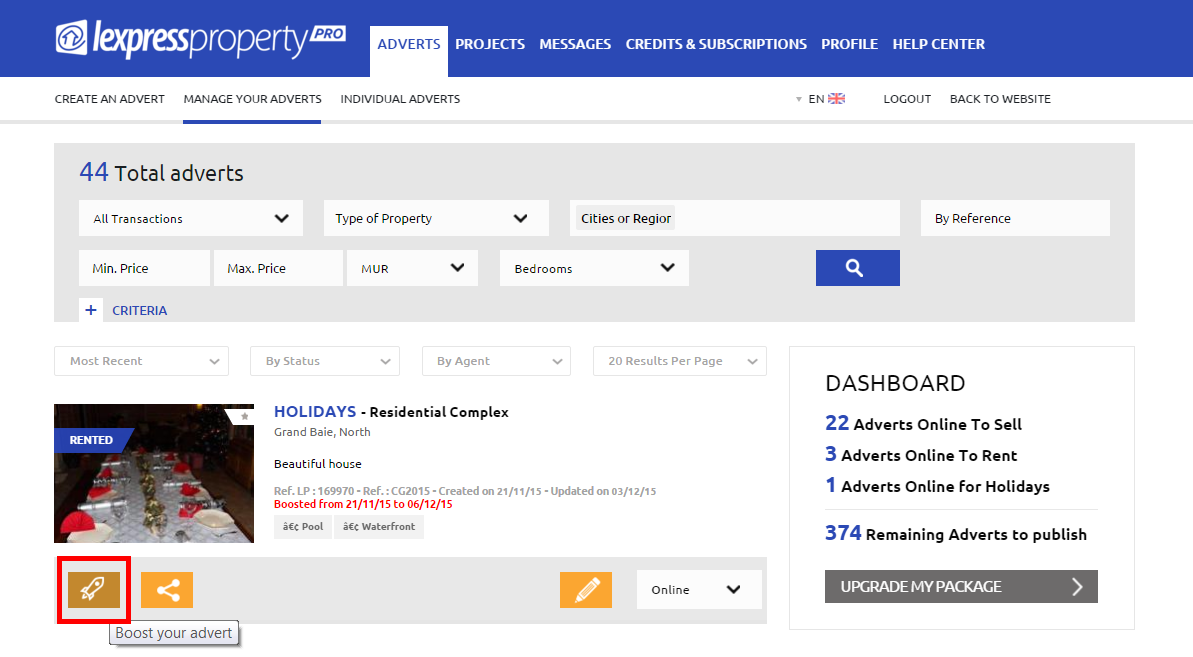Click the Pool tag on the advert

(x=303, y=526)
